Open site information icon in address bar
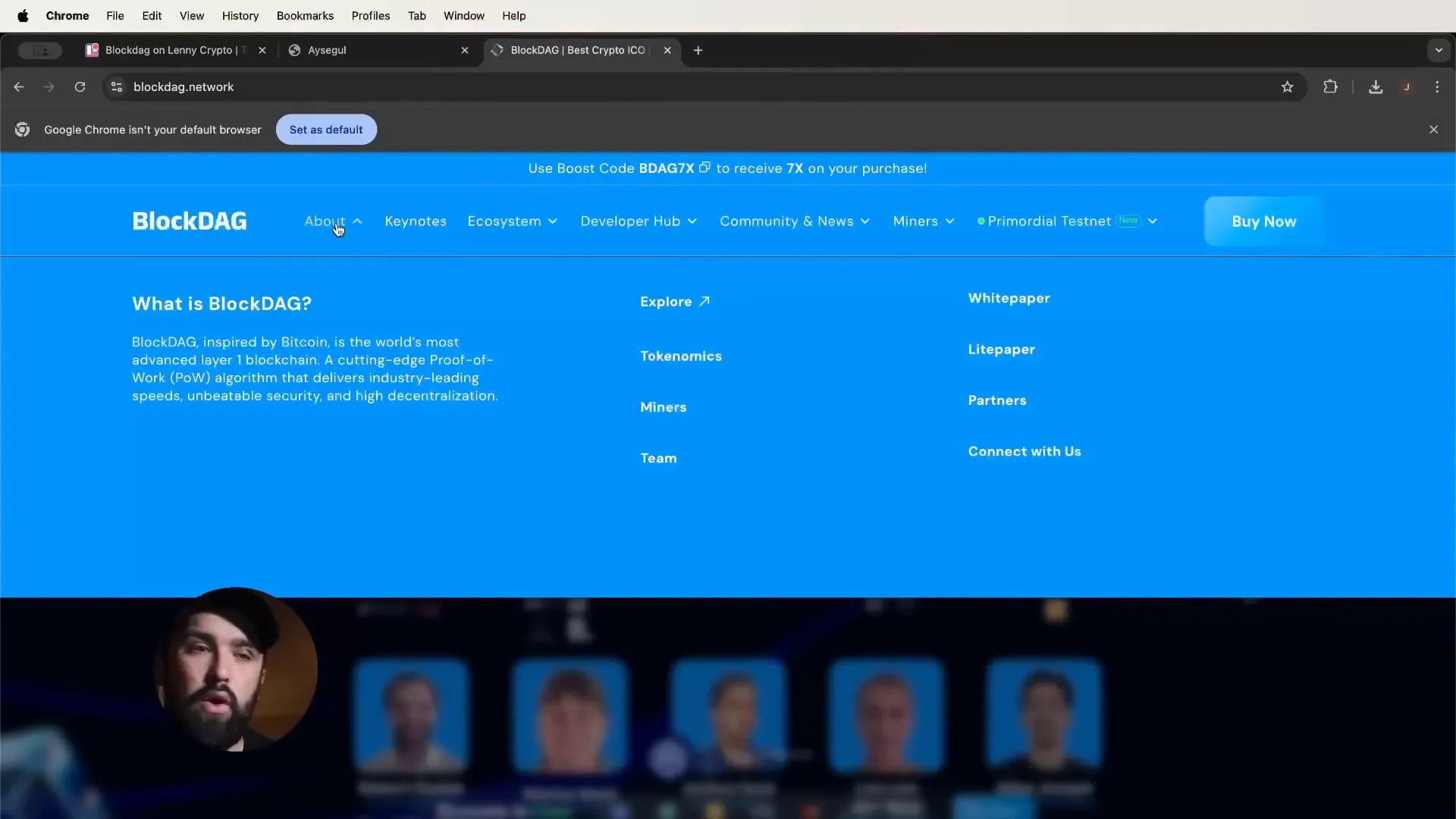Viewport: 1456px width, 819px height. point(117,87)
